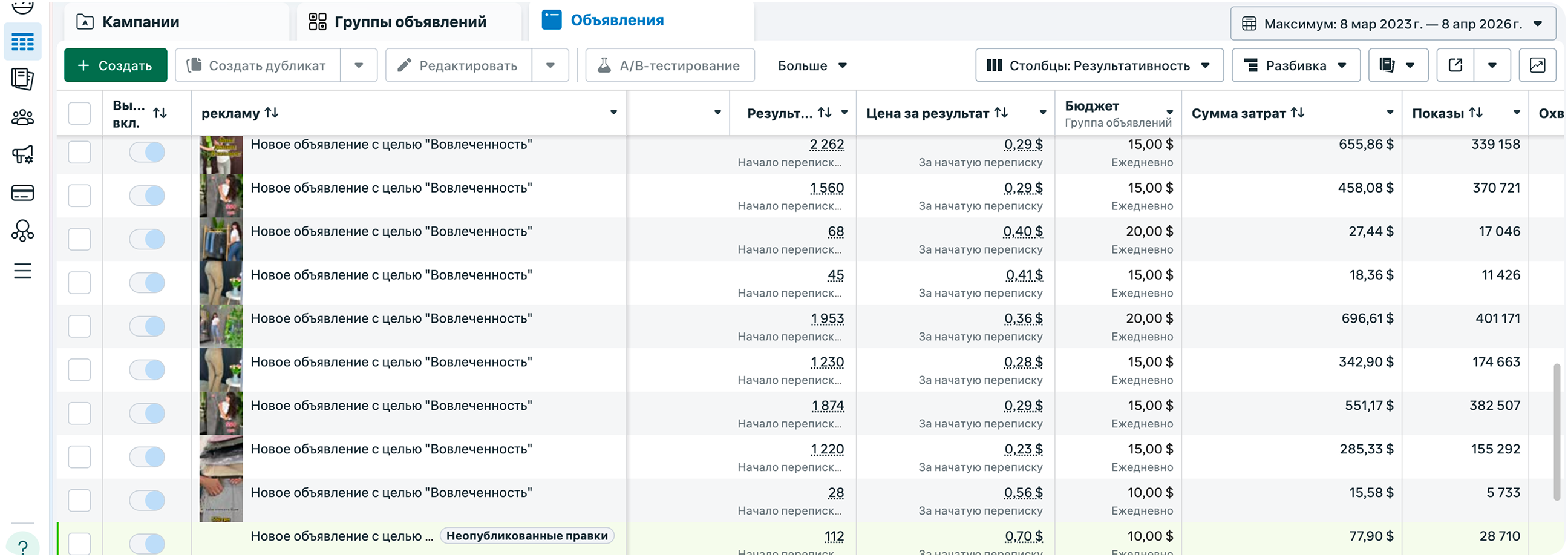Open the connected nodes icon in sidebar

click(x=22, y=231)
